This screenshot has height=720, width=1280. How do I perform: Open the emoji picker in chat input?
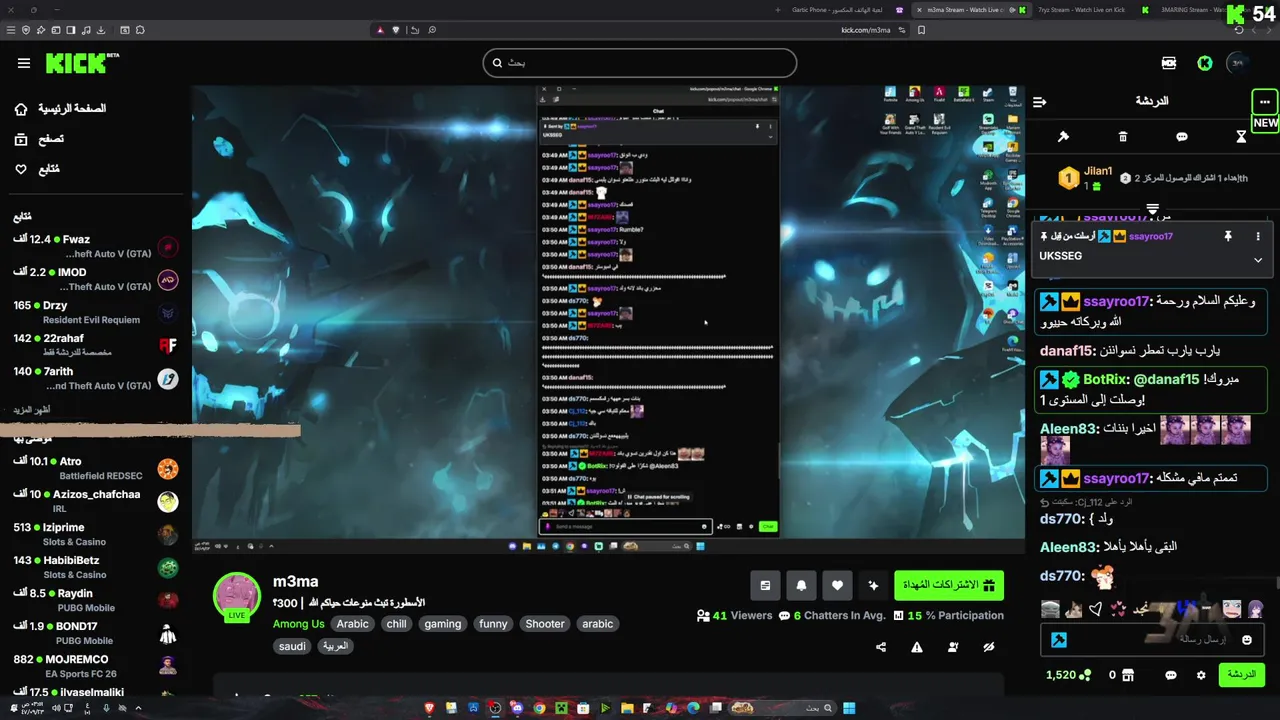point(1246,640)
